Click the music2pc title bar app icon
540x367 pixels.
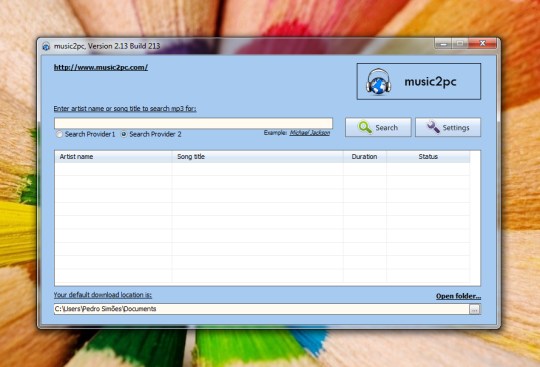coord(46,46)
